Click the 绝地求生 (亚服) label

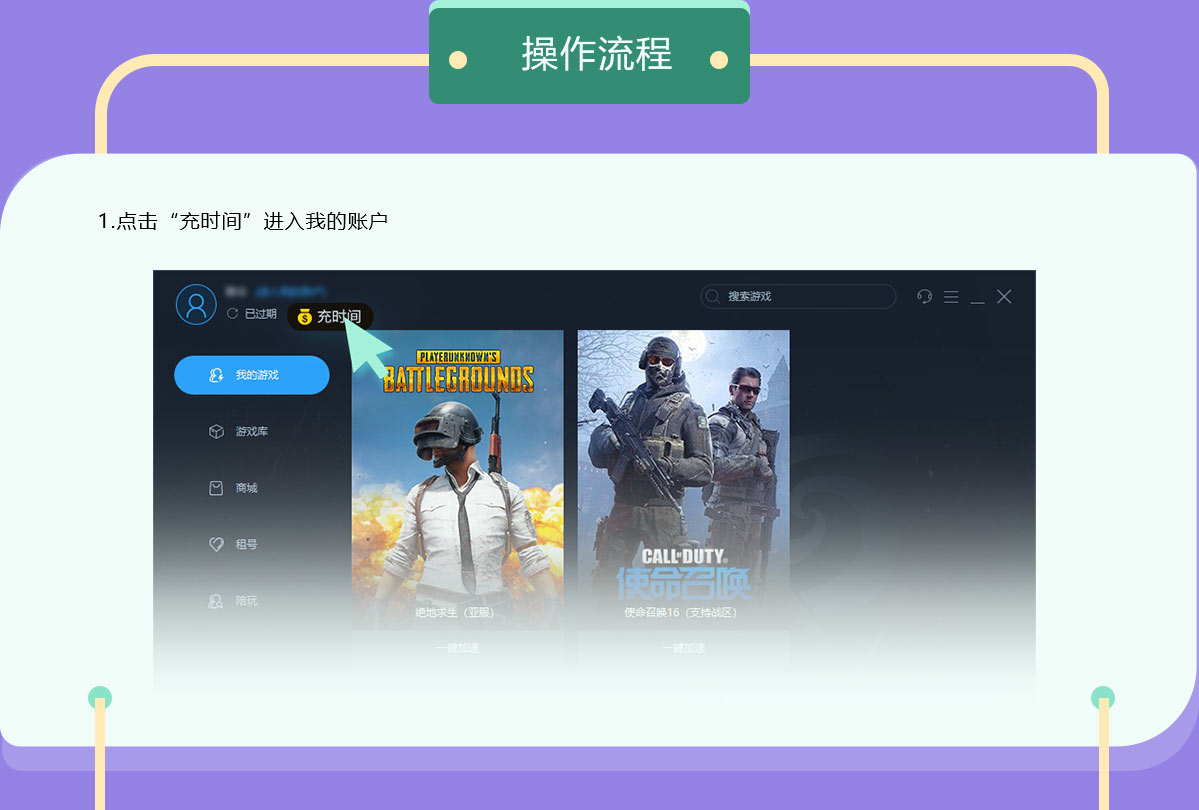coord(455,613)
